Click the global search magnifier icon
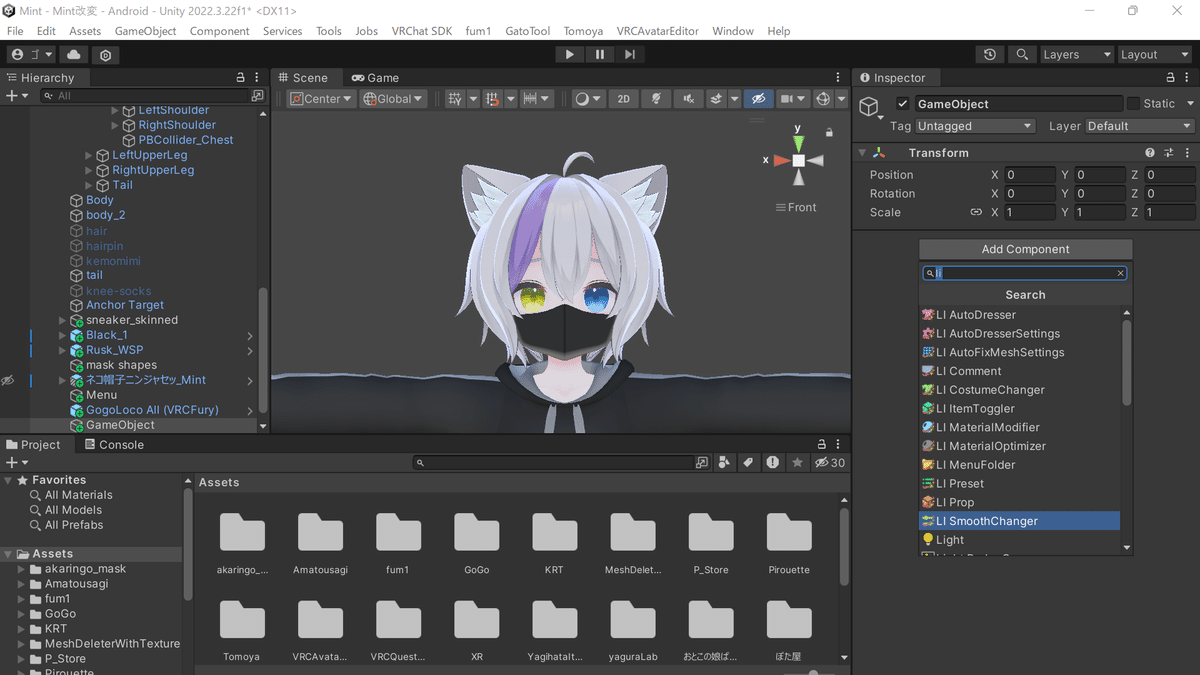 coord(1021,55)
